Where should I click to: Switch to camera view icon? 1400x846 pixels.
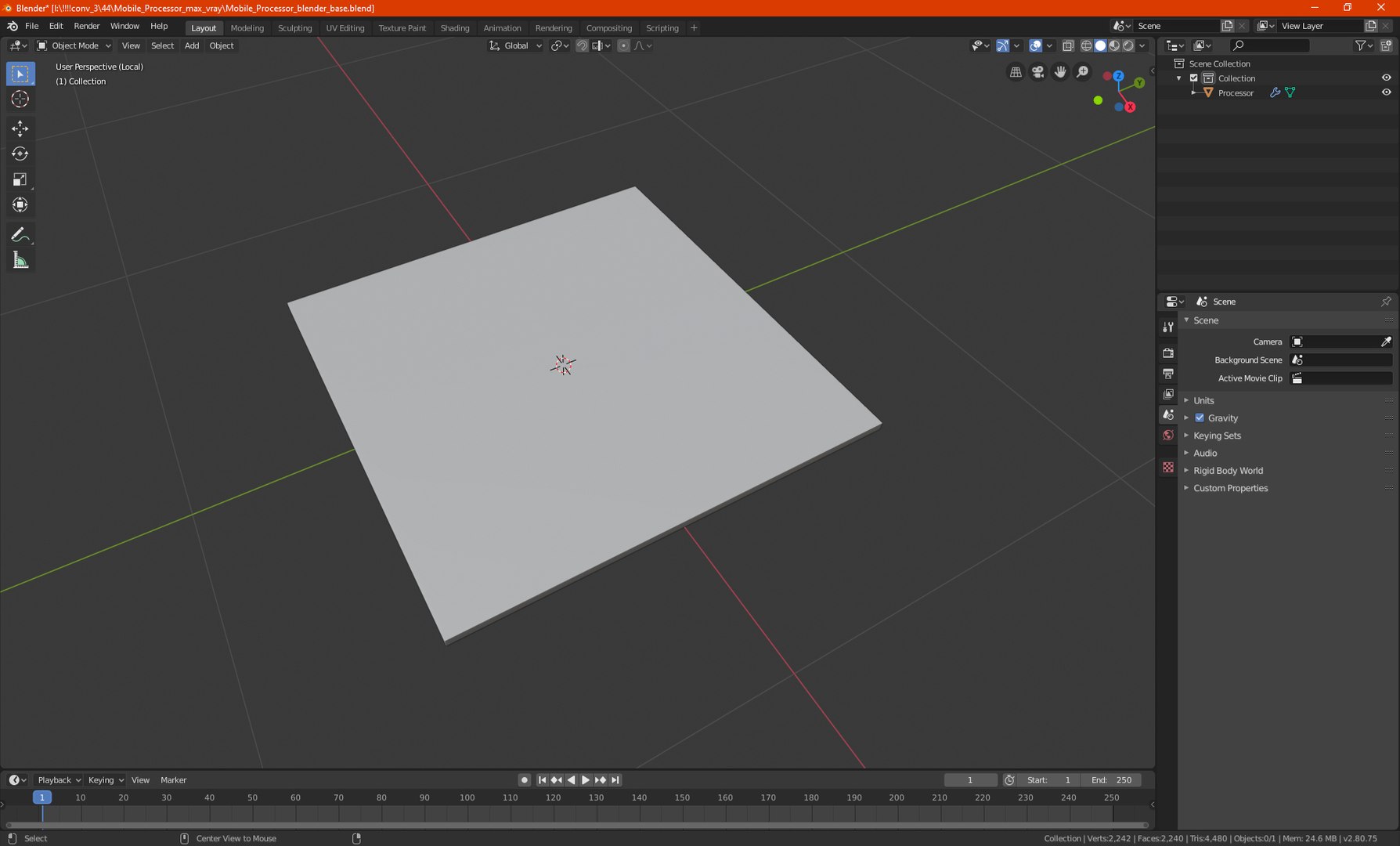tap(1038, 72)
